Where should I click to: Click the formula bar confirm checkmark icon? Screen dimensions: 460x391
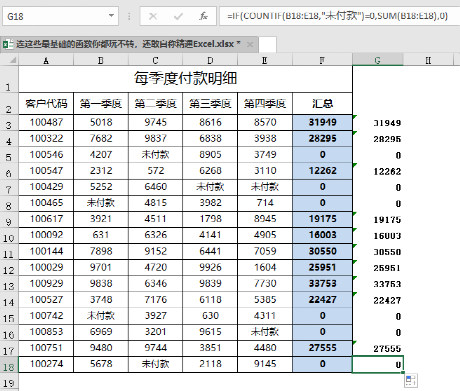point(178,16)
